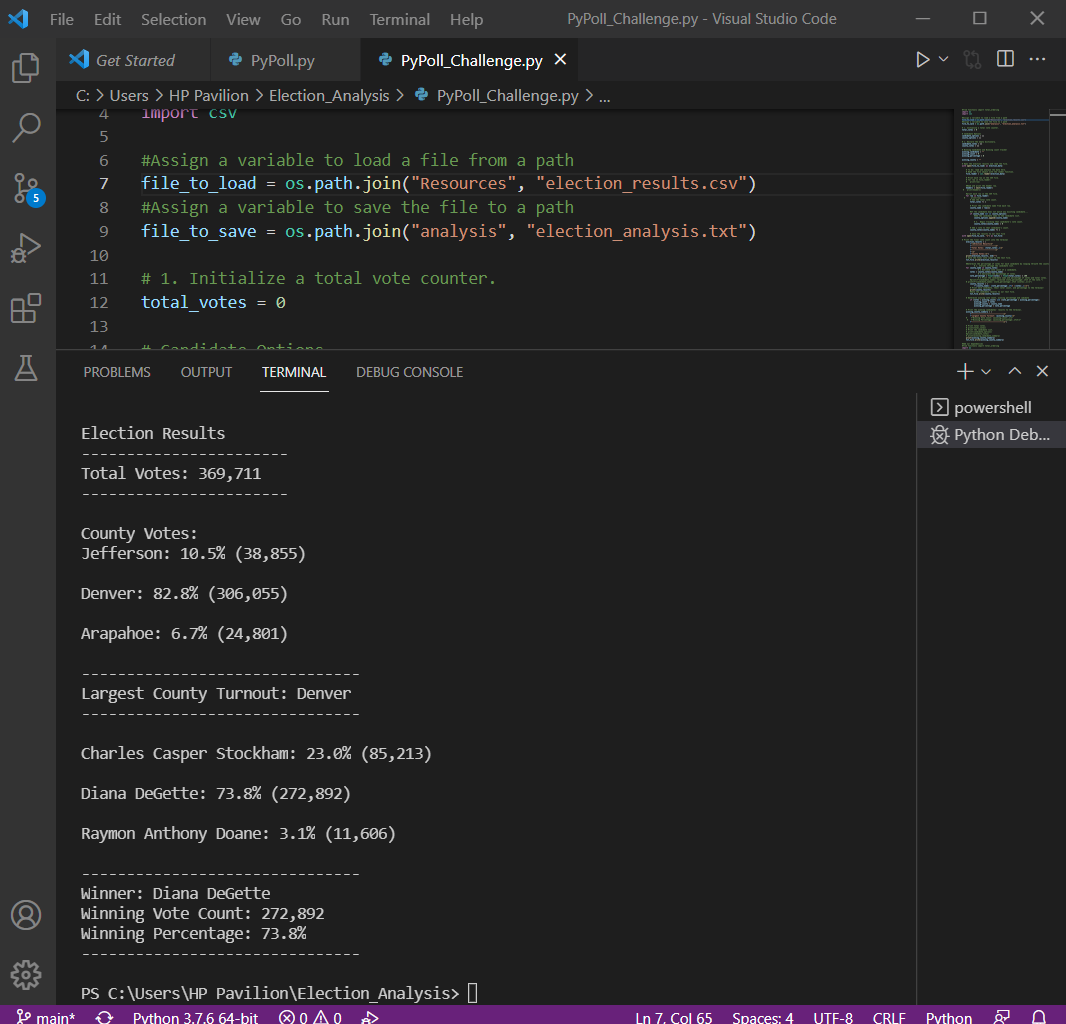Change the Python language mode
The image size is (1066, 1024).
[x=948, y=1017]
